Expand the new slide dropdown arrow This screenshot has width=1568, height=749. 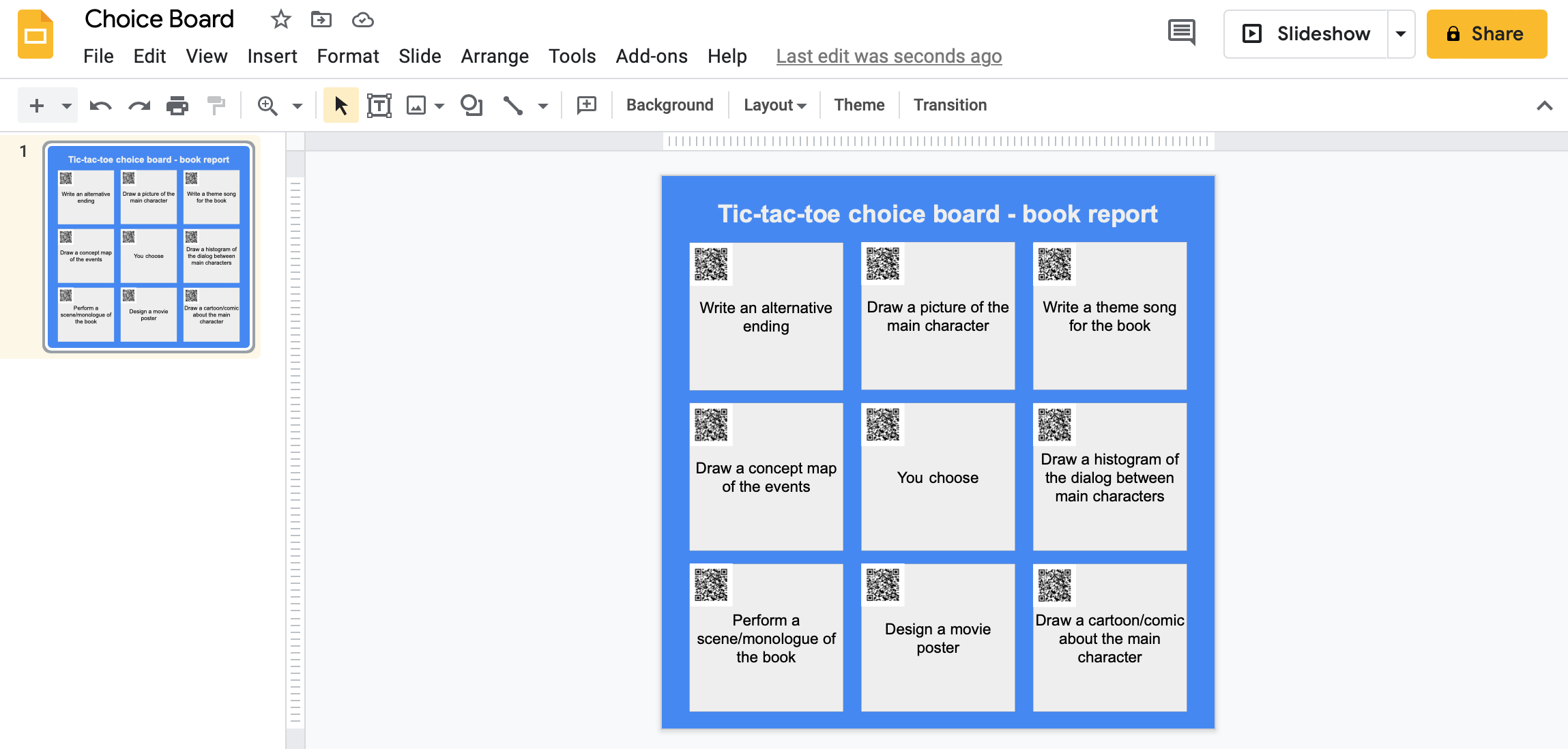click(66, 105)
